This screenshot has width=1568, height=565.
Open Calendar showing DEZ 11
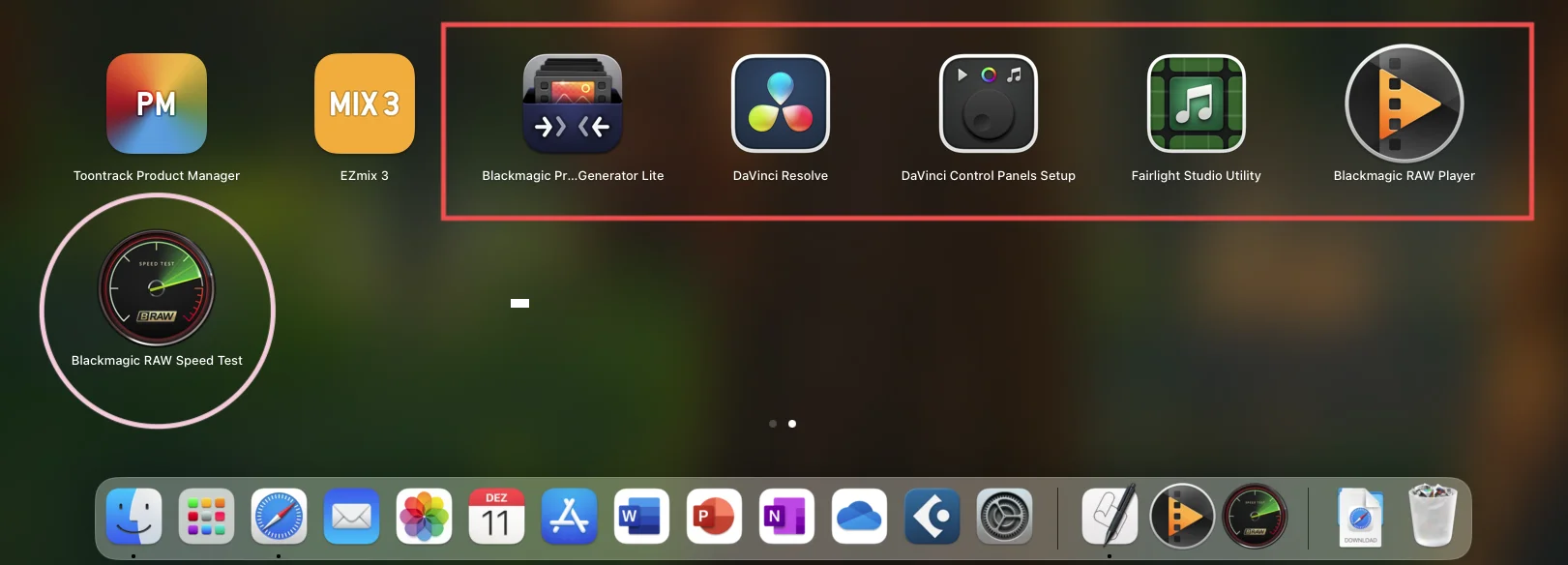pos(496,517)
